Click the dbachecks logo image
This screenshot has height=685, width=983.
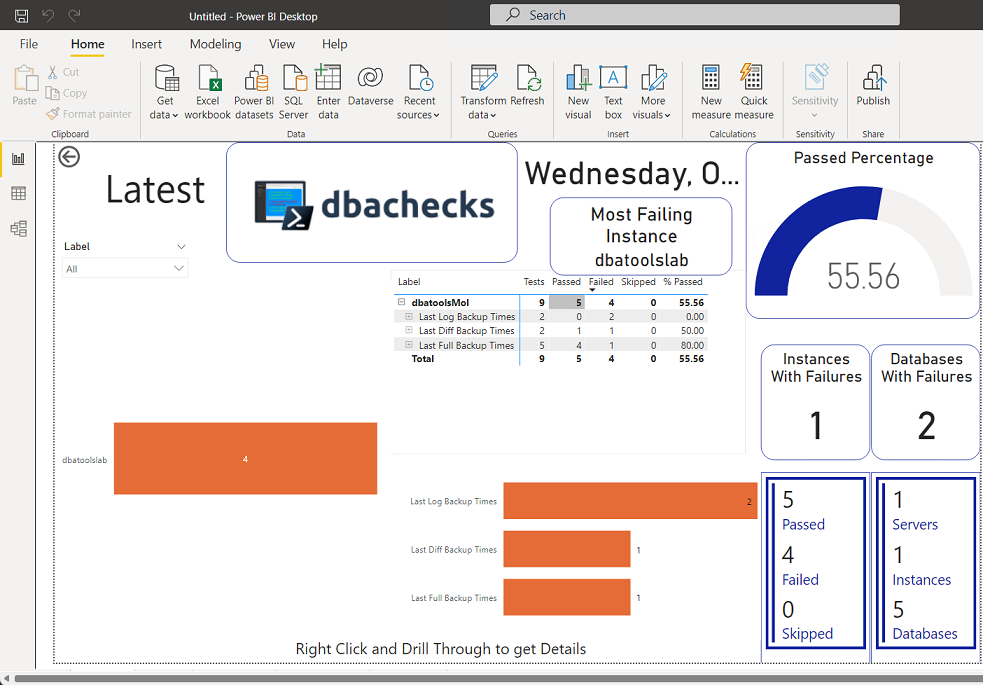(x=372, y=203)
